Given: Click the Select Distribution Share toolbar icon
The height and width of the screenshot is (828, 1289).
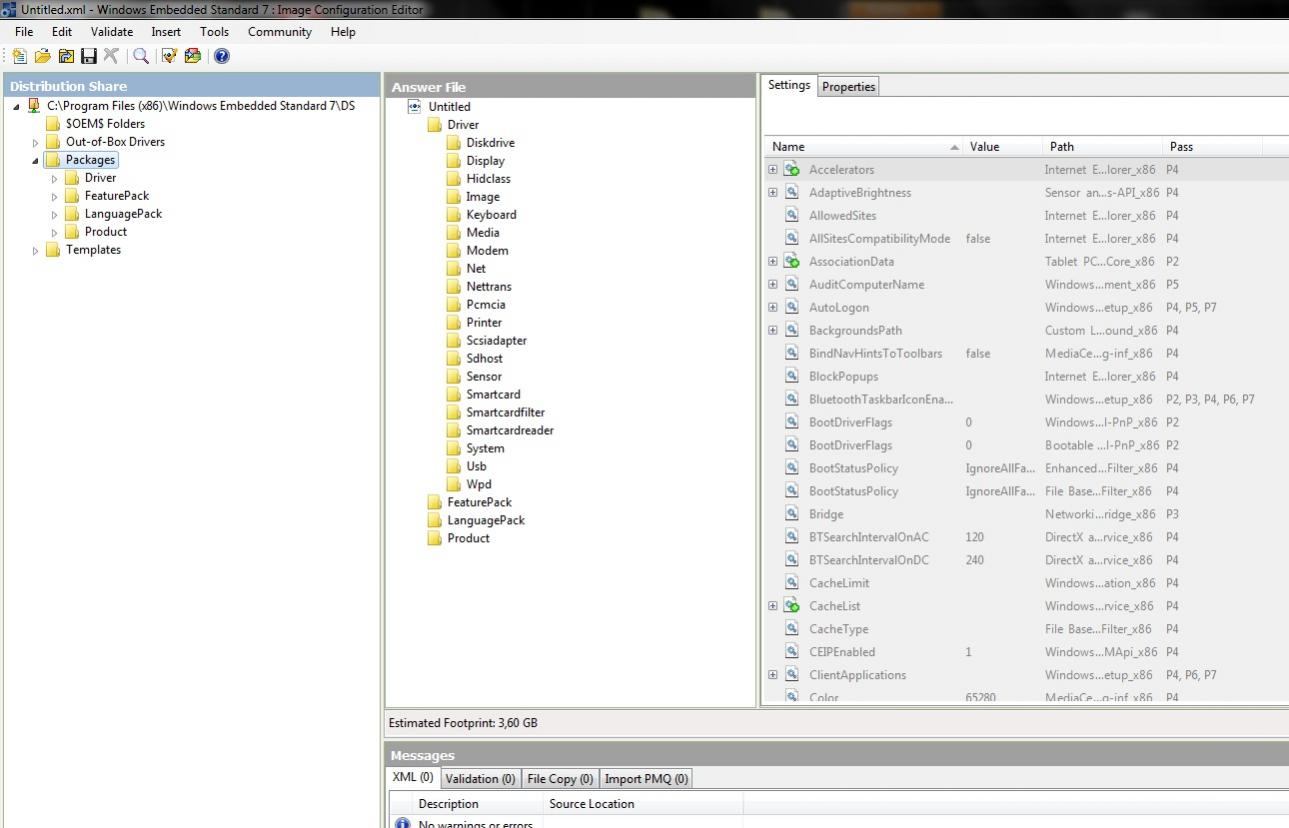Looking at the screenshot, I should pos(65,56).
